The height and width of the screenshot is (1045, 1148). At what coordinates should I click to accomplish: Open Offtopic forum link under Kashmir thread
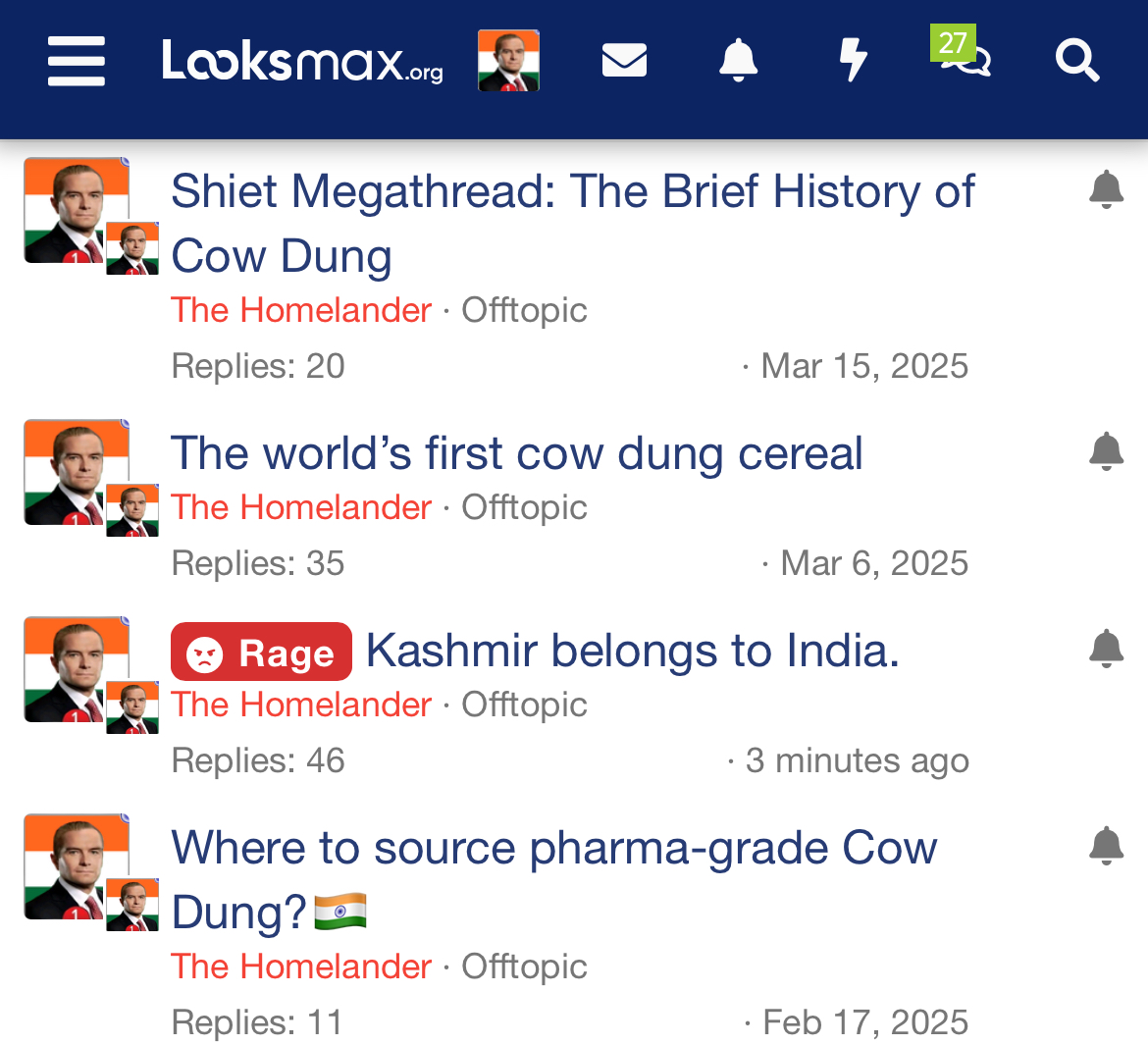pyautogui.click(x=524, y=705)
